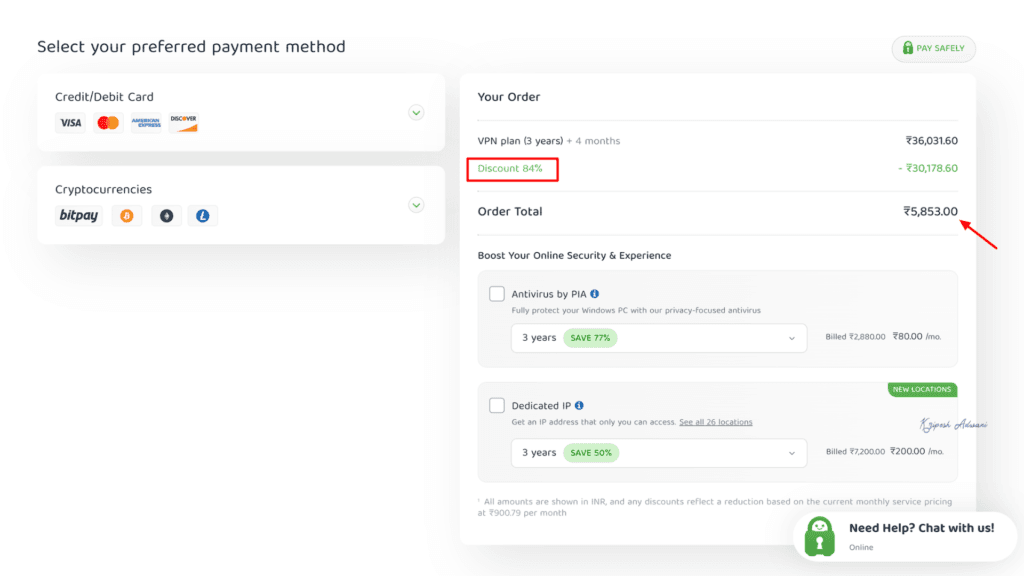Open Antivirus 3 years plan dropdown
This screenshot has height=576, width=1024.
coord(659,338)
